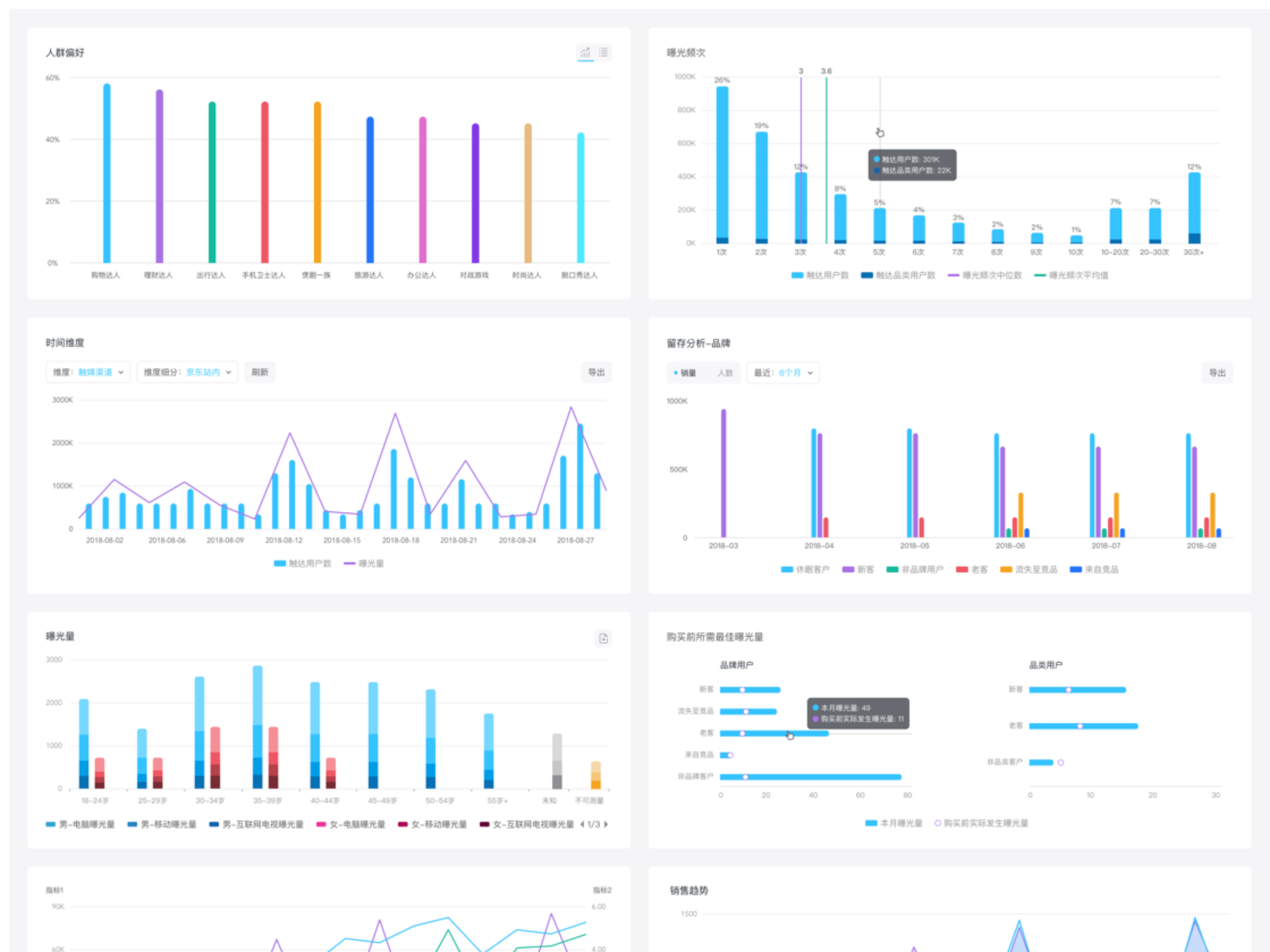This screenshot has height=952, width=1270.
Task: Open the 维度 触媒渠道 dropdown
Action: (88, 372)
